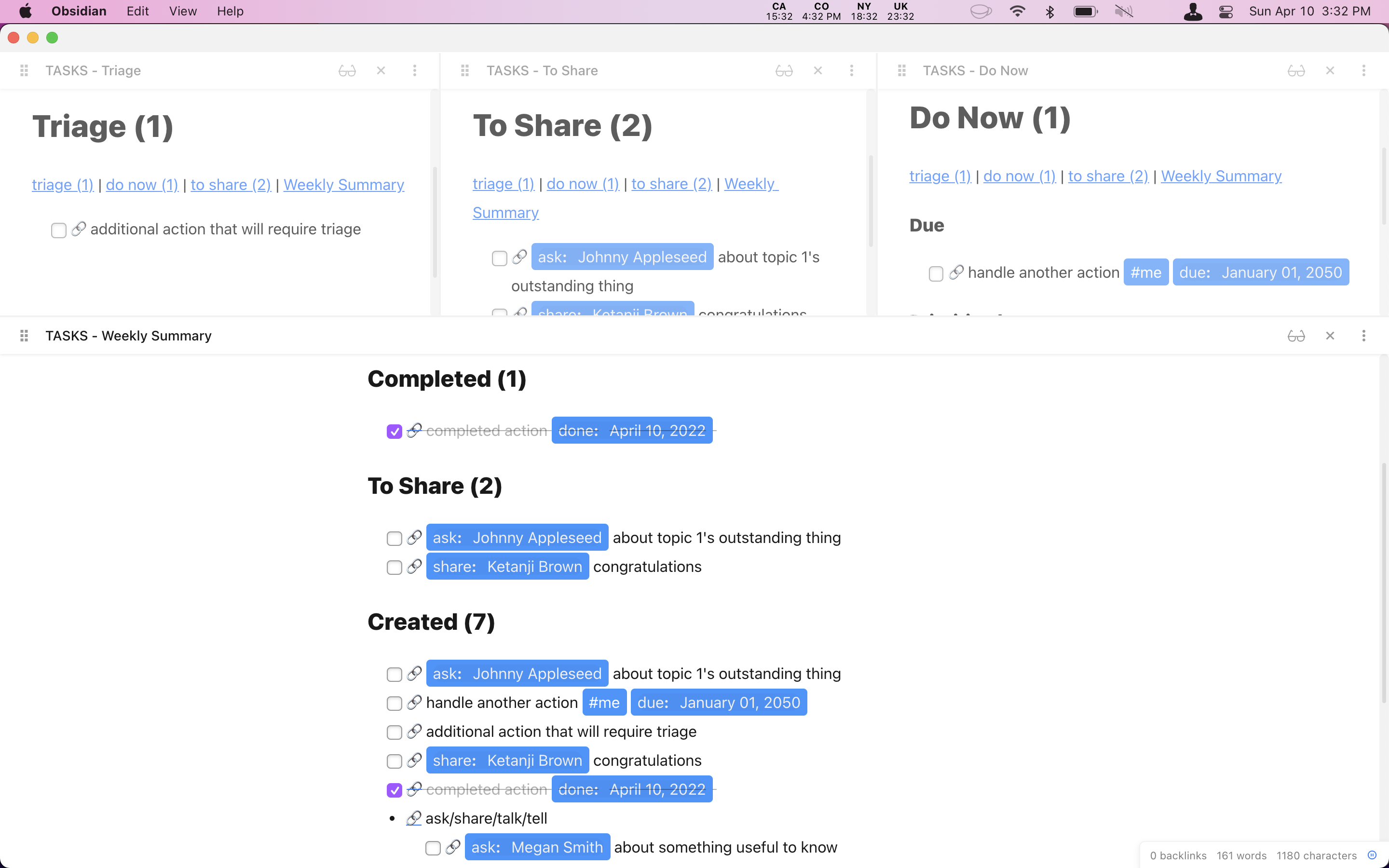
Task: Open the Obsidian app menu
Action: click(x=79, y=11)
